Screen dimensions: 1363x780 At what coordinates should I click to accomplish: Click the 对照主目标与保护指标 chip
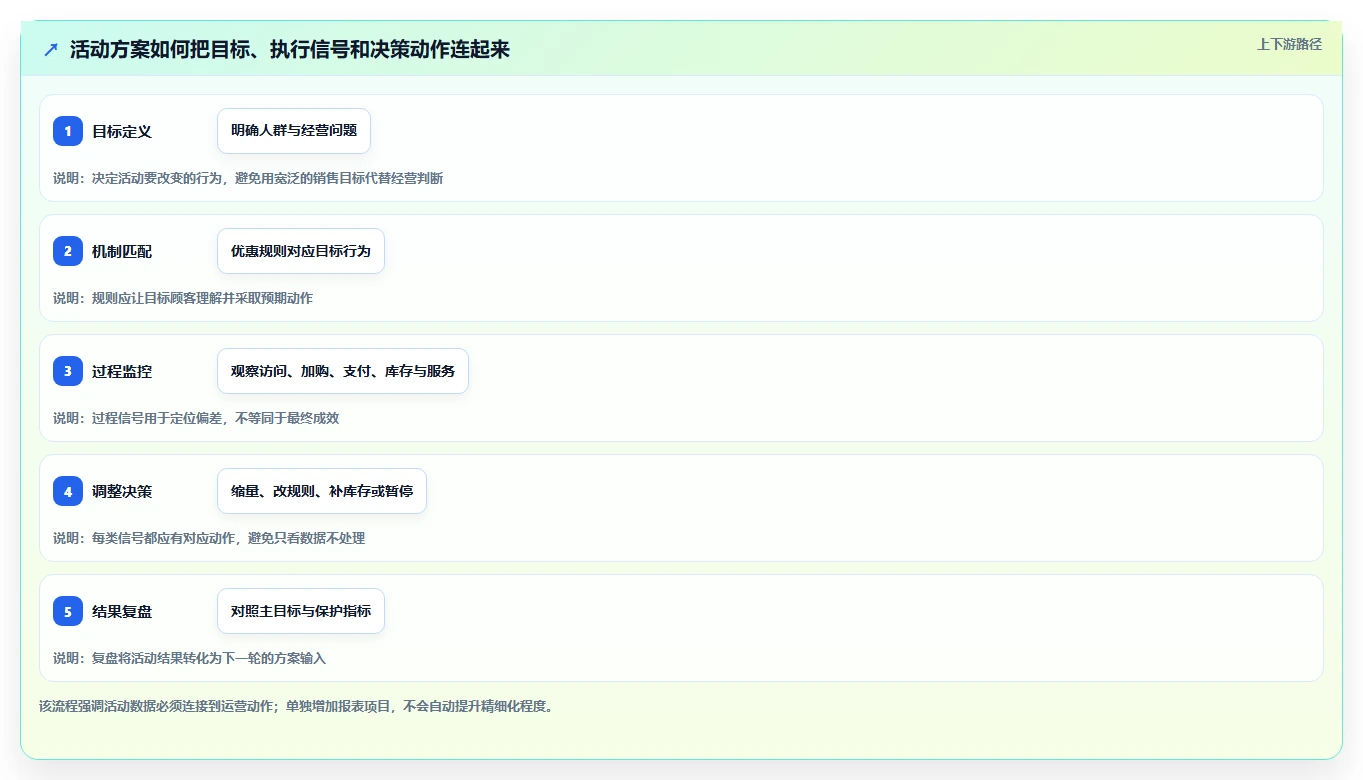[x=301, y=611]
